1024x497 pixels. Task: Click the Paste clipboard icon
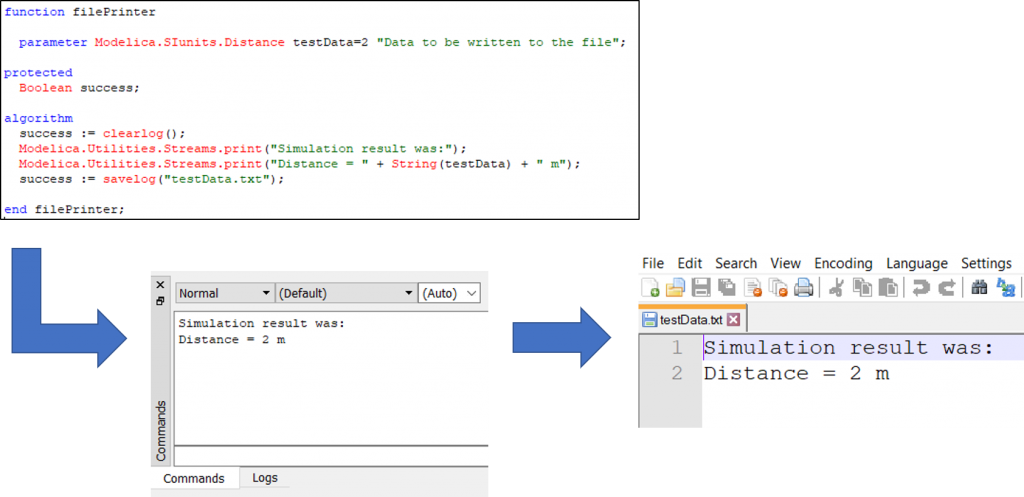tap(888, 287)
